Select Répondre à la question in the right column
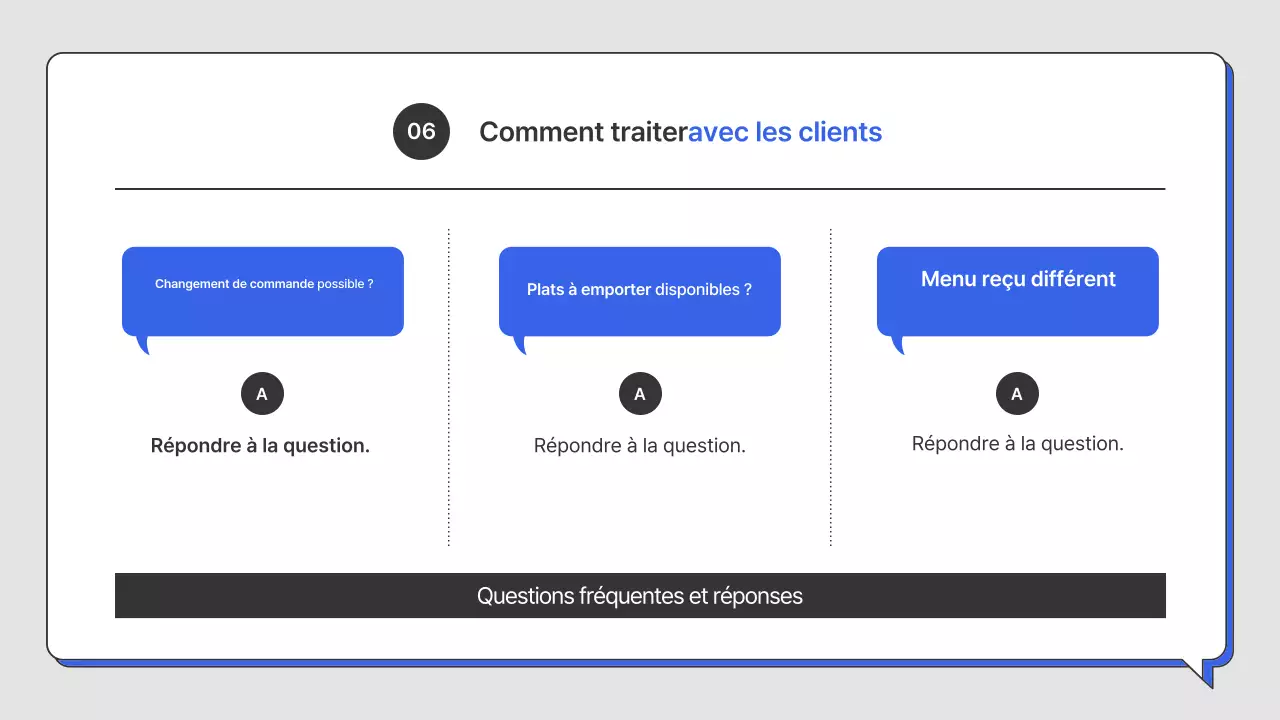 (1017, 443)
